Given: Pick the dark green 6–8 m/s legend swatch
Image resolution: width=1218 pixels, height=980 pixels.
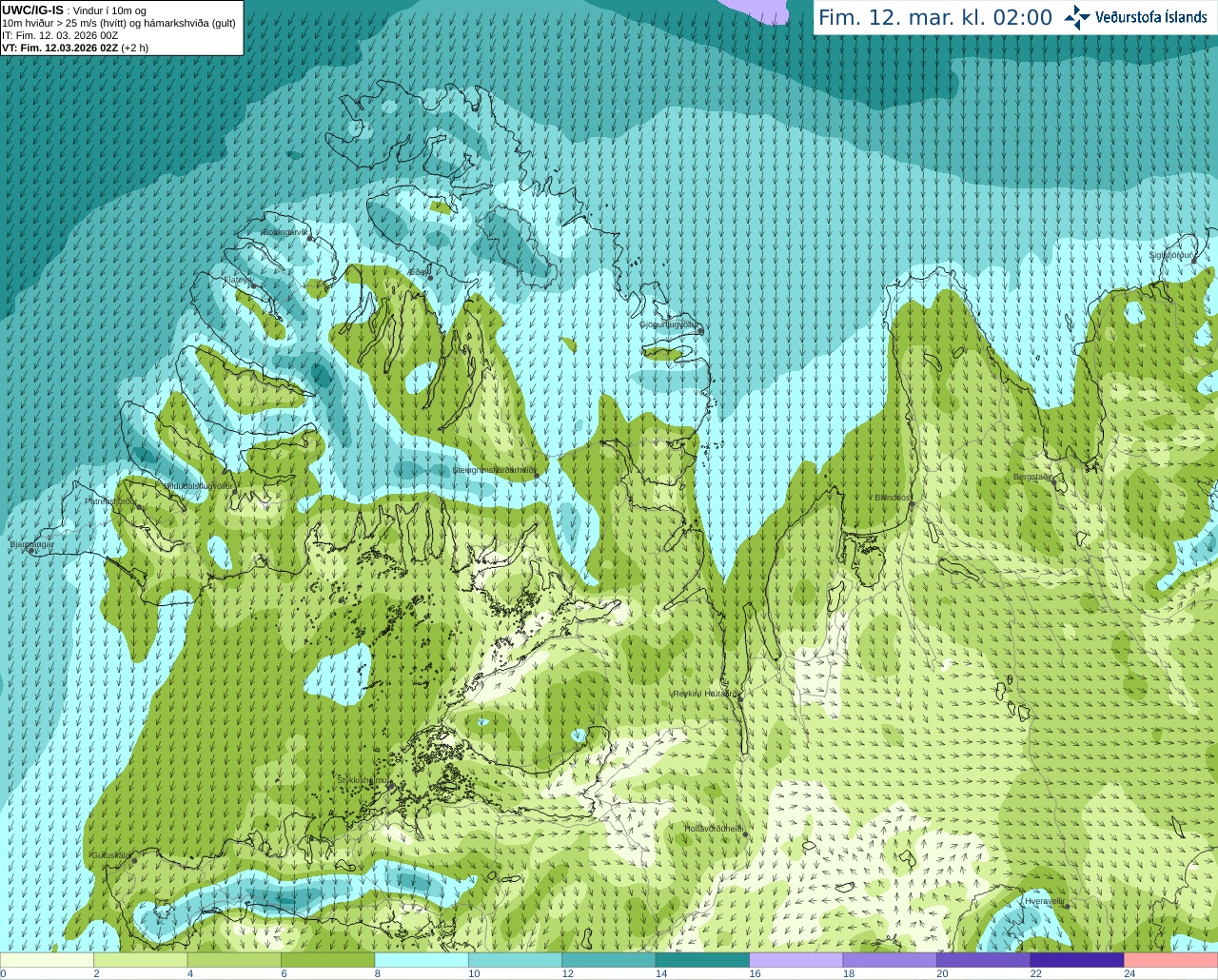Looking at the screenshot, I should 327,960.
